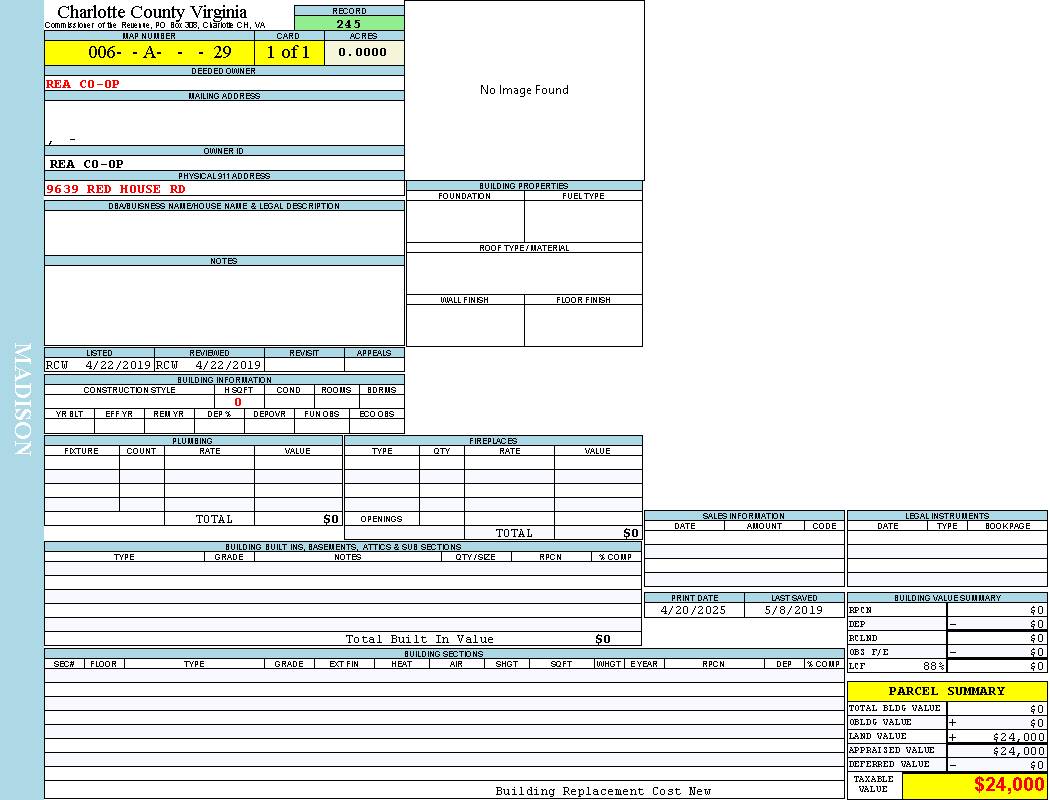Image resolution: width=1050 pixels, height=800 pixels.
Task: Click the yellow Parcel Summary header
Action: tap(946, 691)
